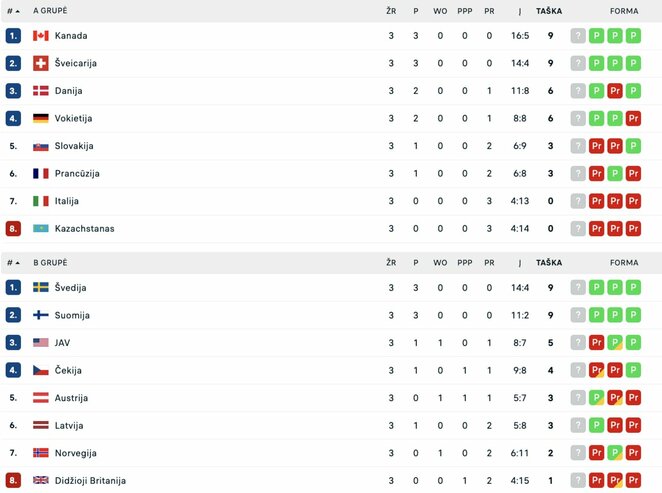Click Kanada's first green P form badge

click(x=596, y=36)
